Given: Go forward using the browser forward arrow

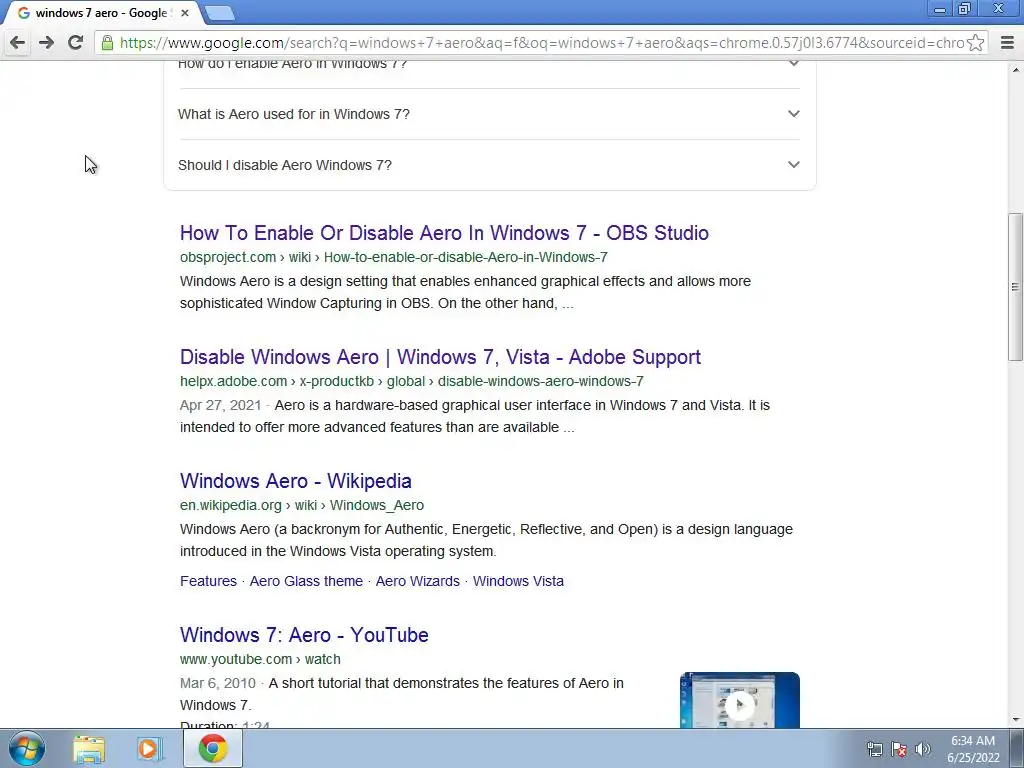Looking at the screenshot, I should tap(46, 43).
